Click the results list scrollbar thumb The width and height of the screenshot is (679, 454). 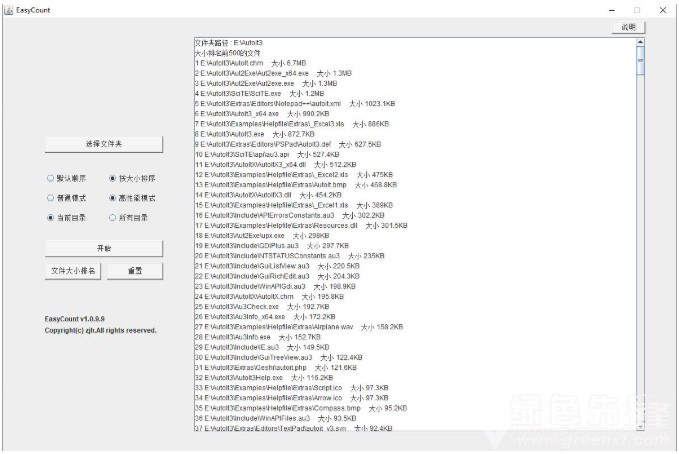640,60
